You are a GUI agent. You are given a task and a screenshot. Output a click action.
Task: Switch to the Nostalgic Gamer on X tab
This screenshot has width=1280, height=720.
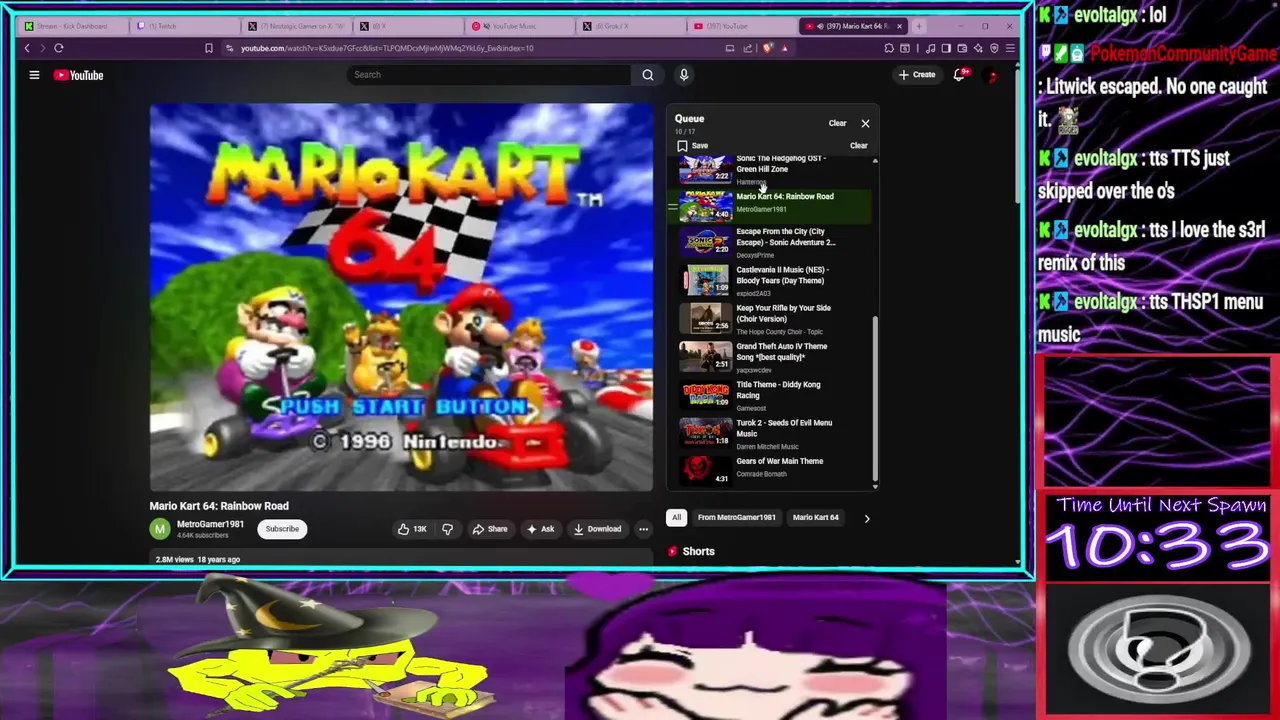296,26
